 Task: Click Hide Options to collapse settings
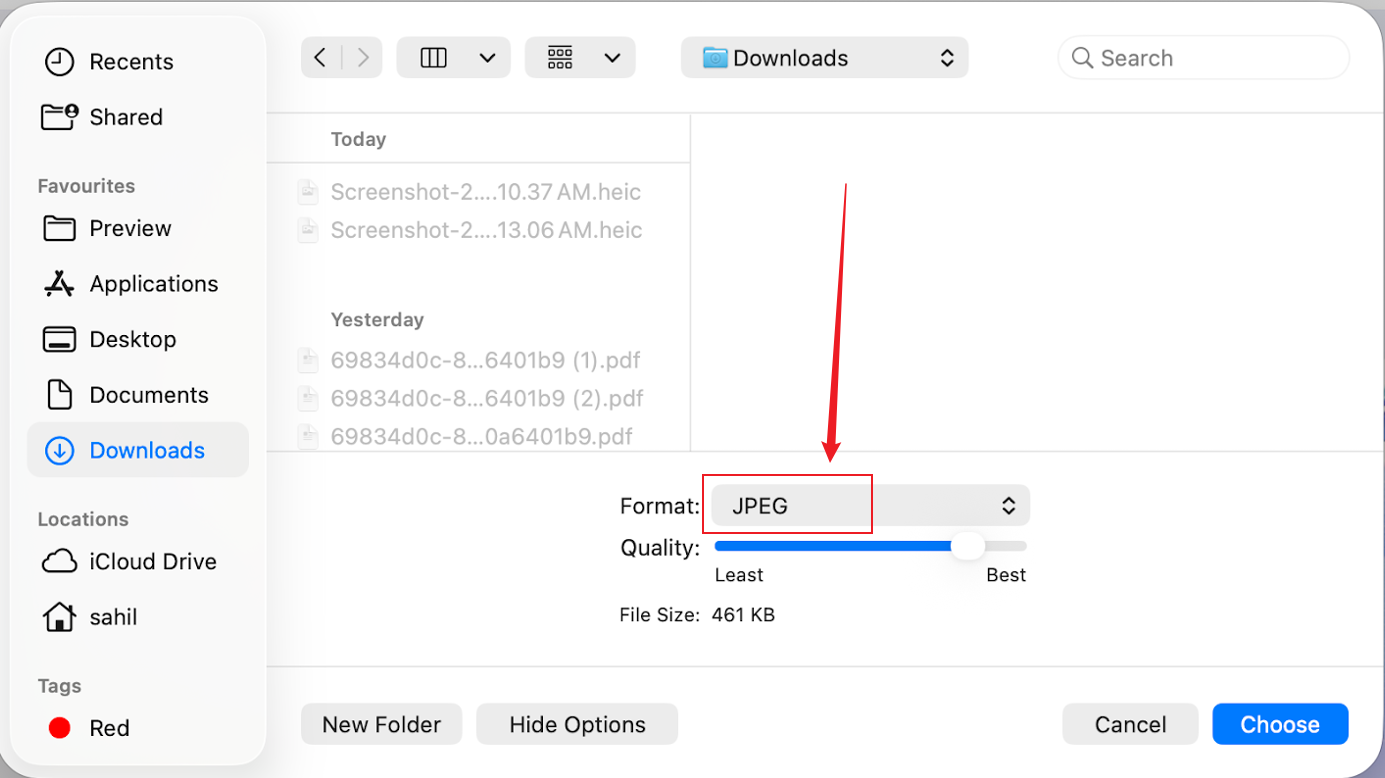click(576, 724)
